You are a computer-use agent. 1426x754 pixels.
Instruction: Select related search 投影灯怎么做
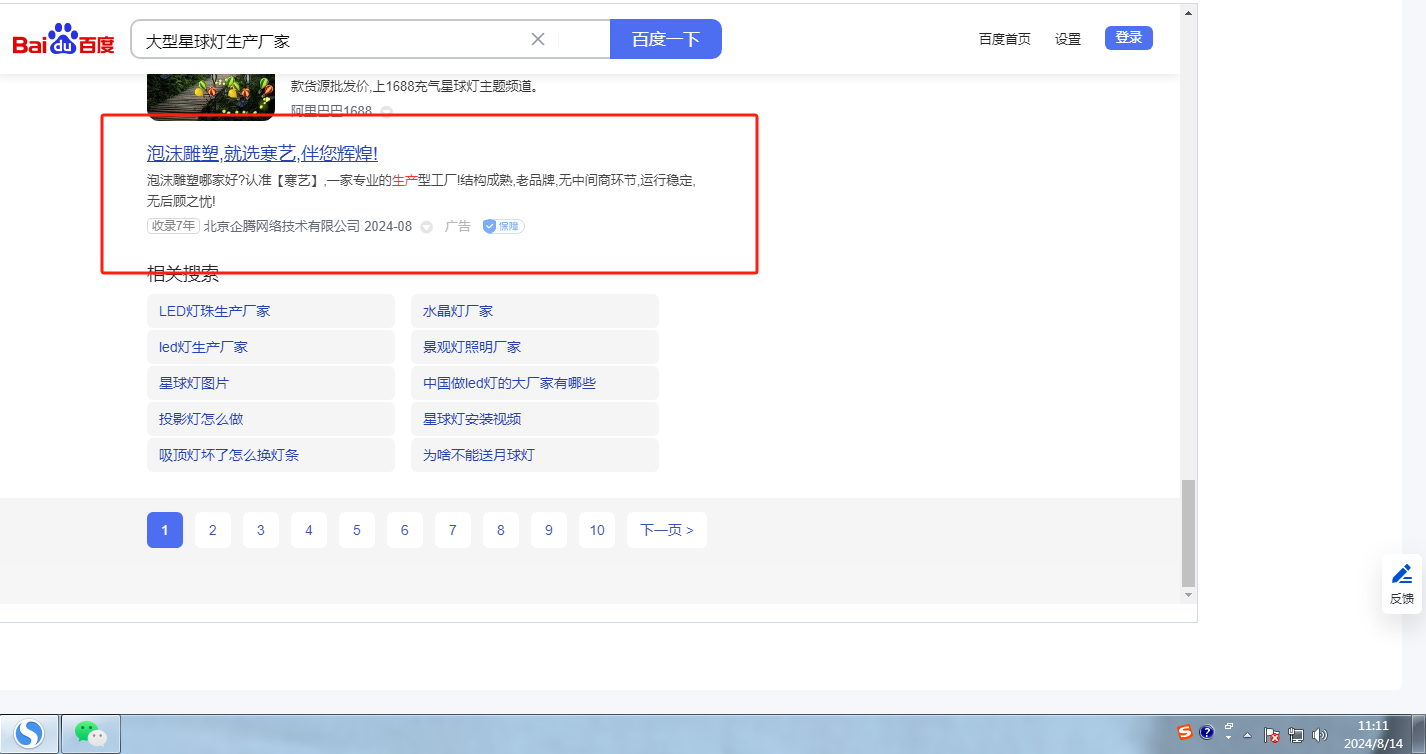click(x=271, y=419)
